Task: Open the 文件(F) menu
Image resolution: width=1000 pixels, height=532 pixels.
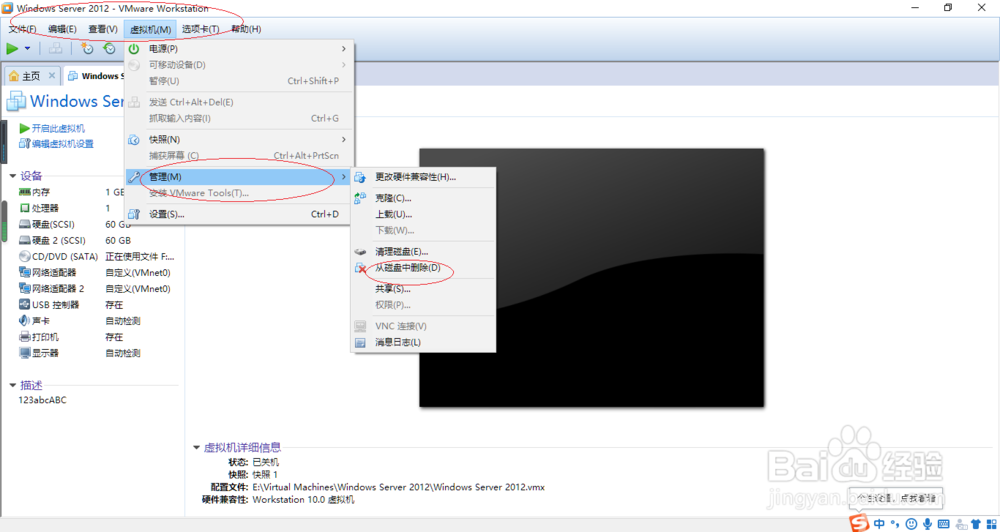Action: click(22, 29)
